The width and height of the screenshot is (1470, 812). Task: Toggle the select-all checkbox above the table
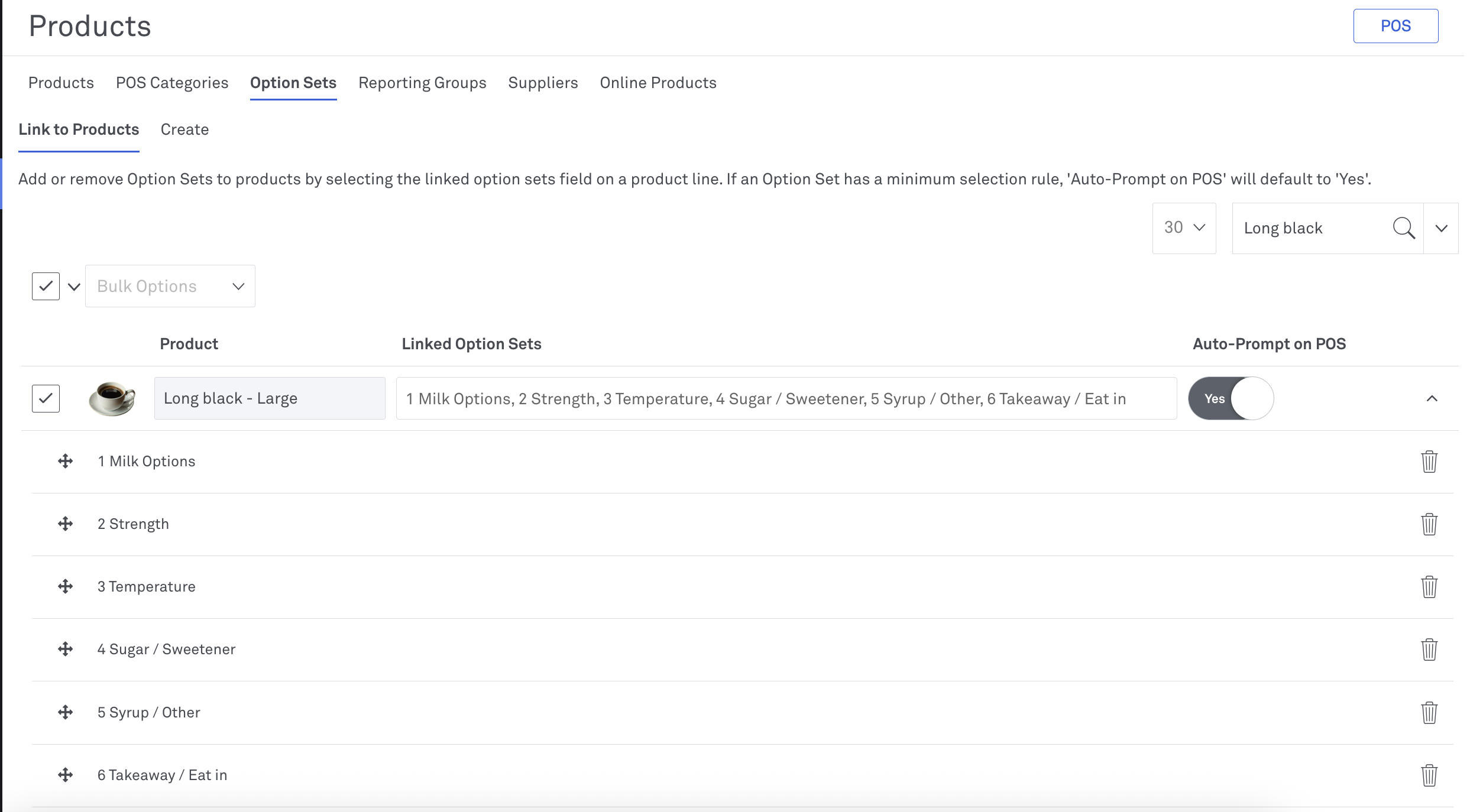click(46, 286)
